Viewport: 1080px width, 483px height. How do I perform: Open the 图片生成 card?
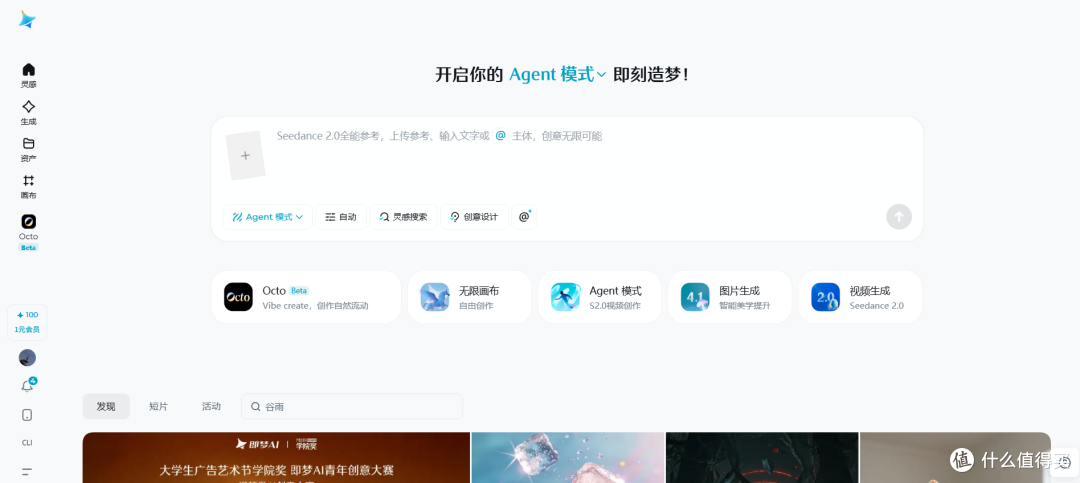pyautogui.click(x=730, y=297)
